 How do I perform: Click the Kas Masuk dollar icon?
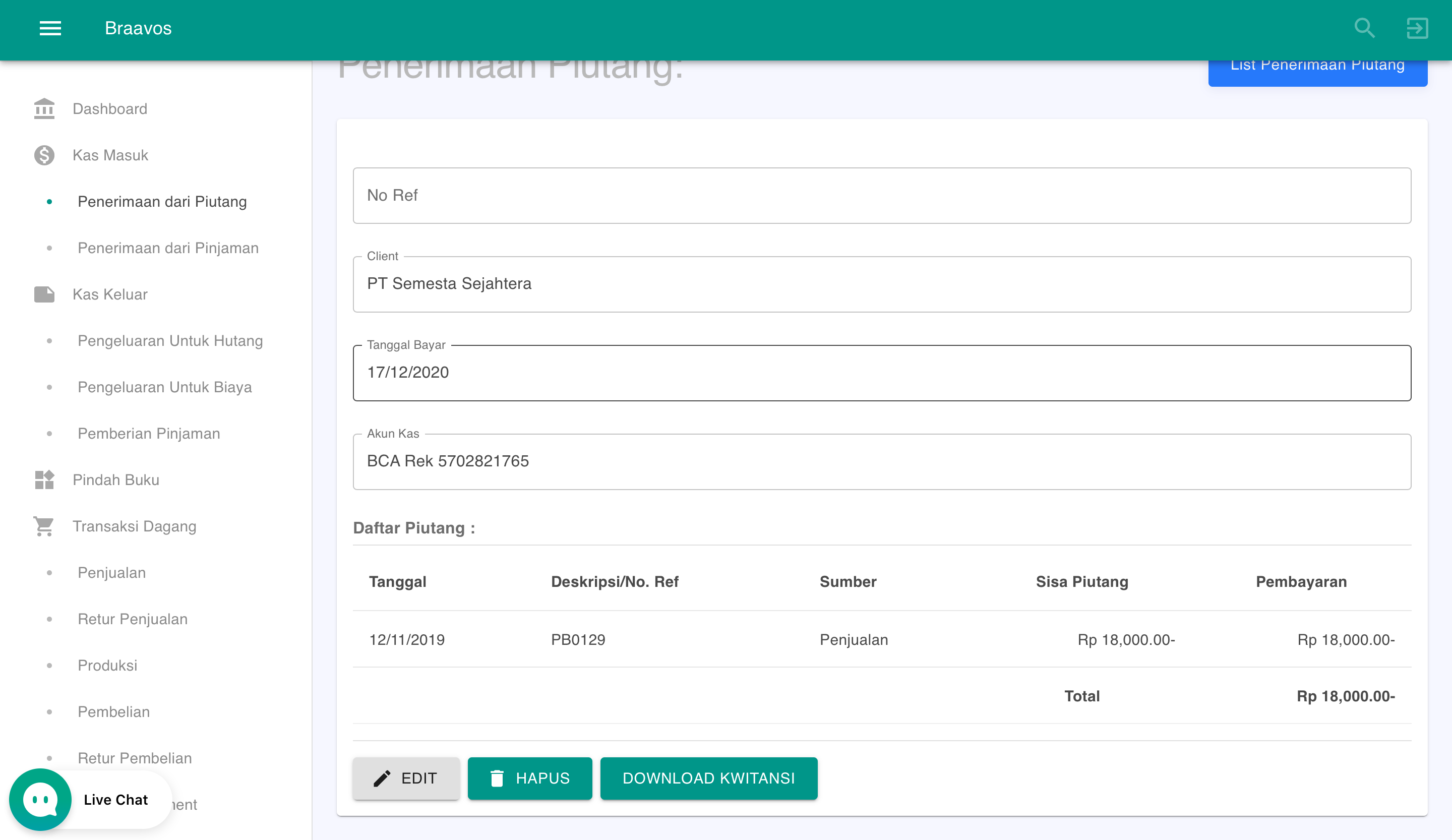[x=44, y=155]
